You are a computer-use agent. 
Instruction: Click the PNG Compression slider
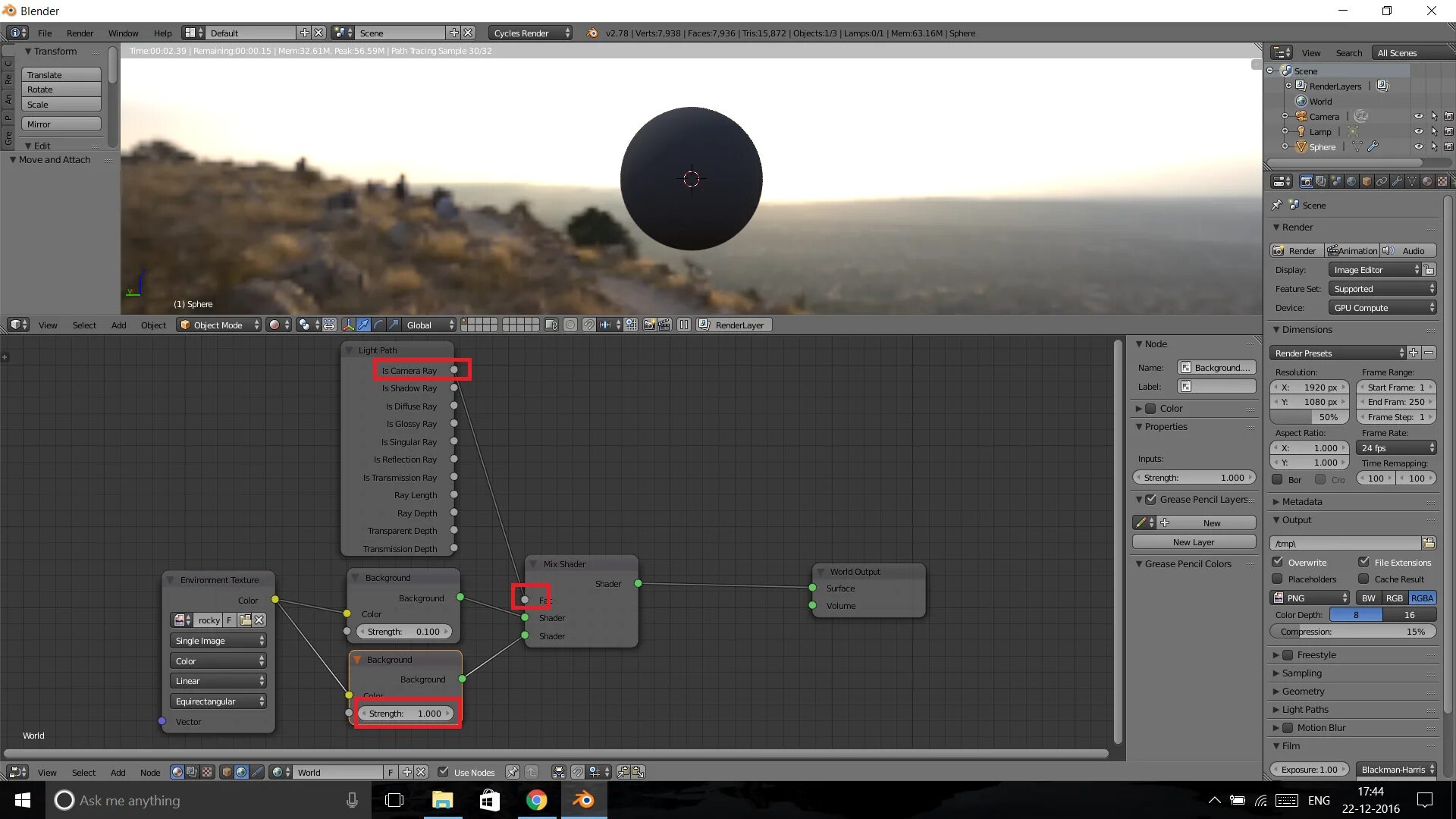point(1352,632)
